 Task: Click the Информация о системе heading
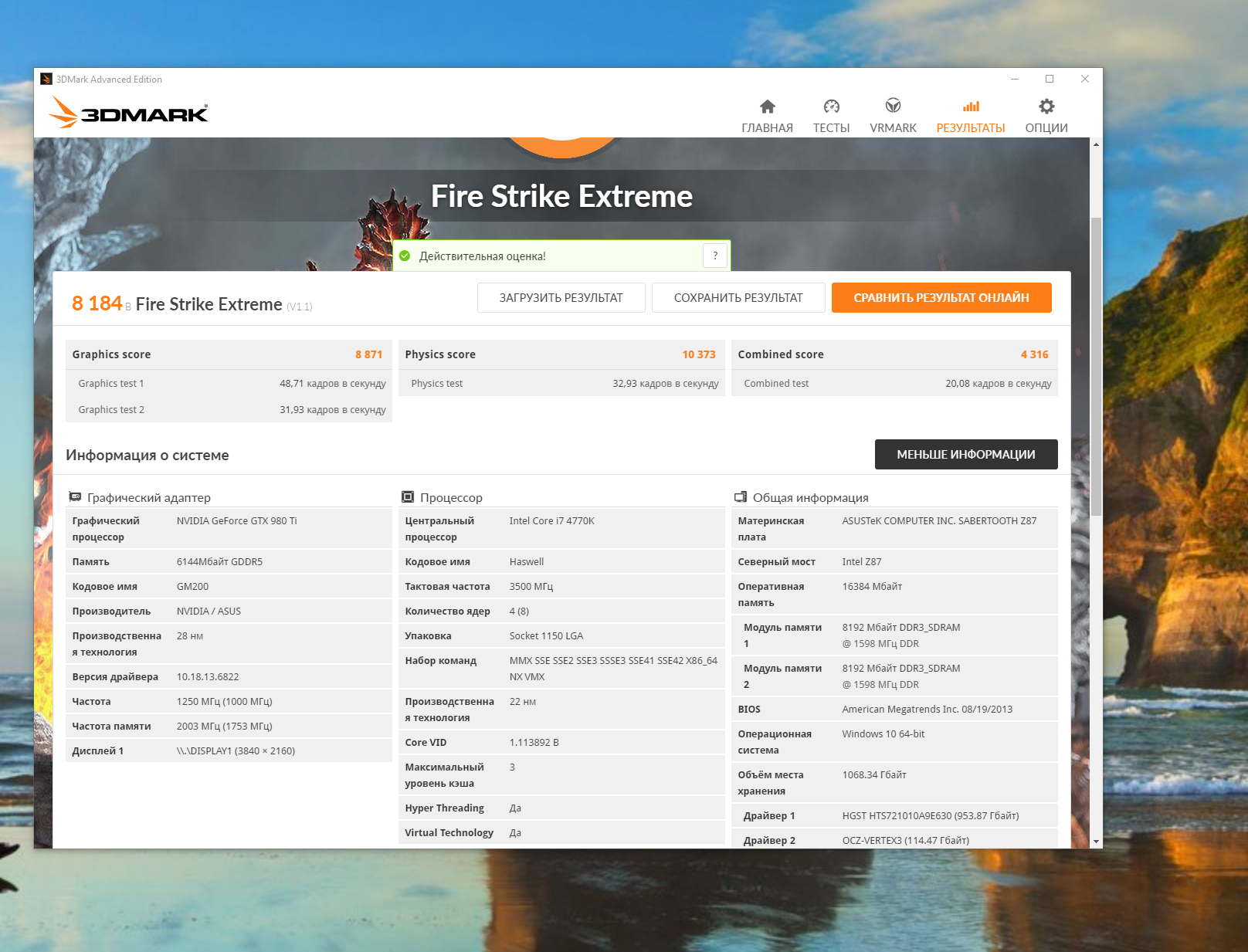(148, 456)
